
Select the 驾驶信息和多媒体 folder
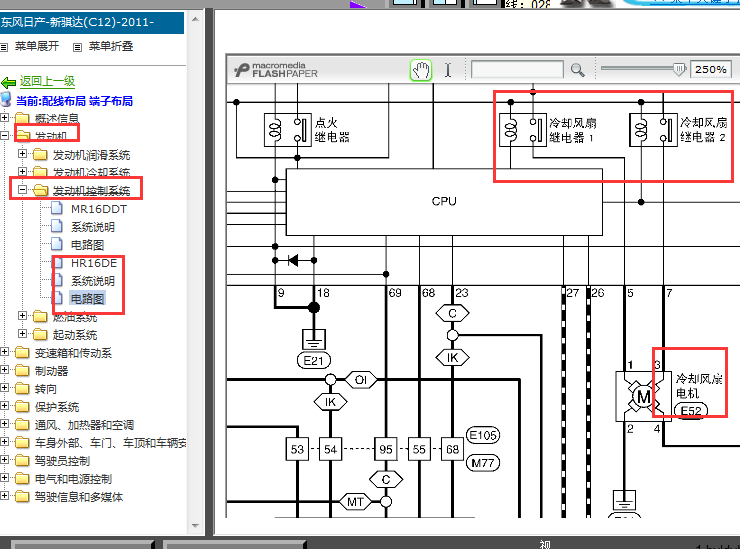[x=79, y=497]
